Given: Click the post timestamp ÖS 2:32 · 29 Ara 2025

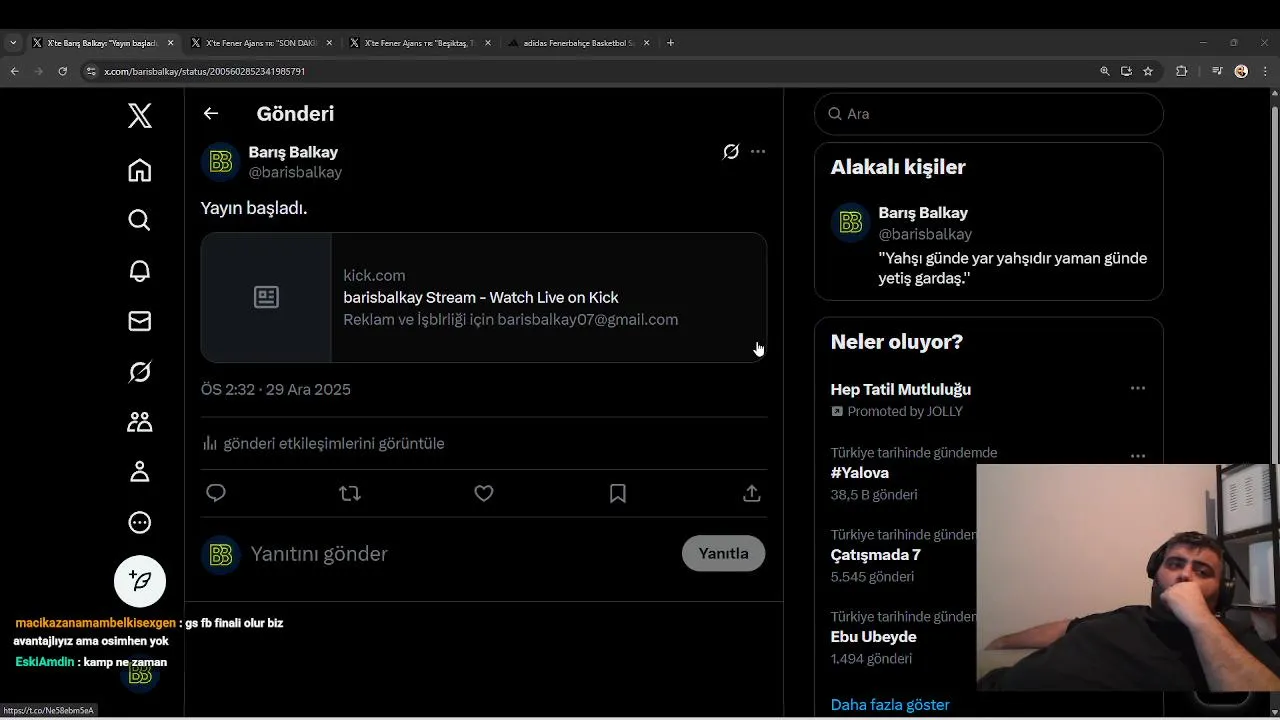Looking at the screenshot, I should [276, 390].
